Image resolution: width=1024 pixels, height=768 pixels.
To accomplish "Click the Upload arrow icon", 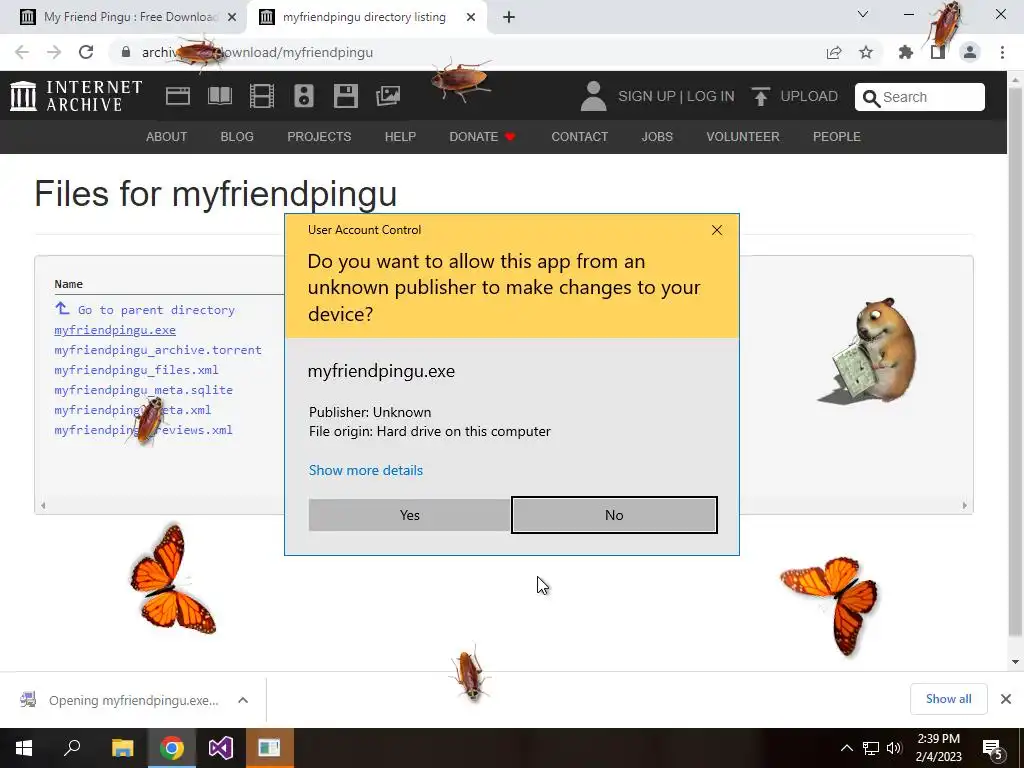I will [x=760, y=97].
